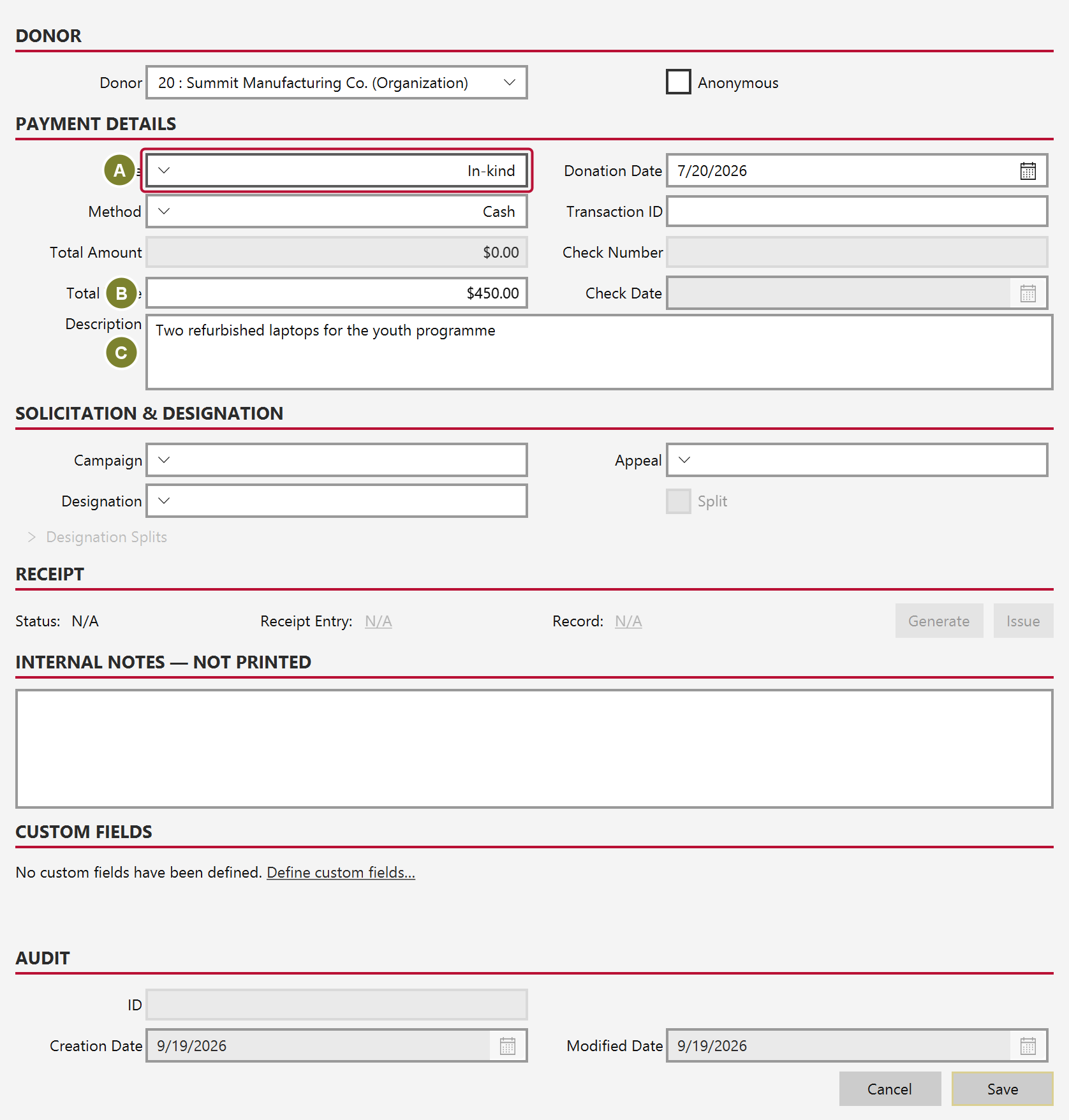Click the audit ID field
Viewport: 1069px width, 1120px height.
(x=337, y=1005)
